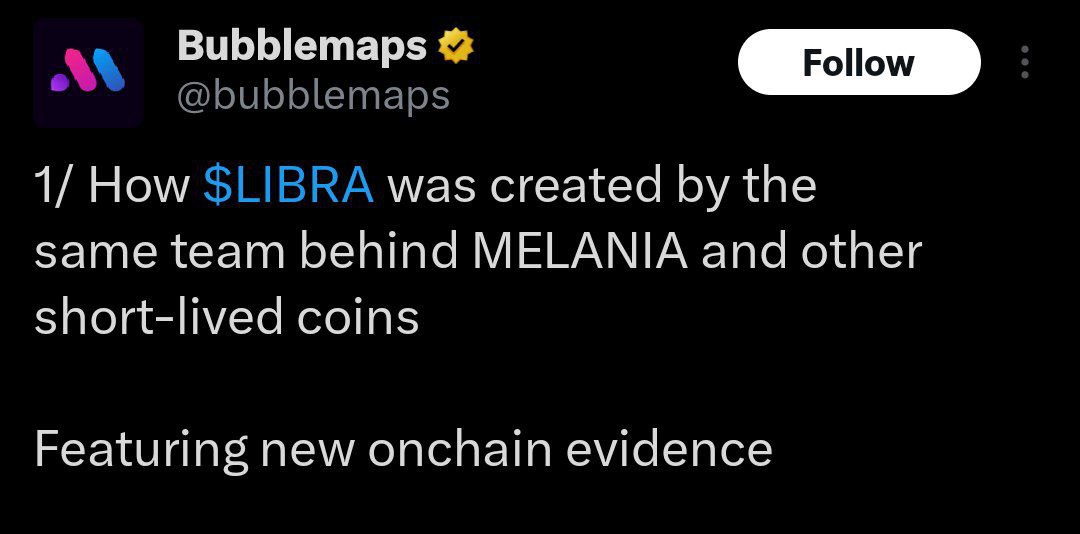Click the word MELANIA in the tweet

580,251
